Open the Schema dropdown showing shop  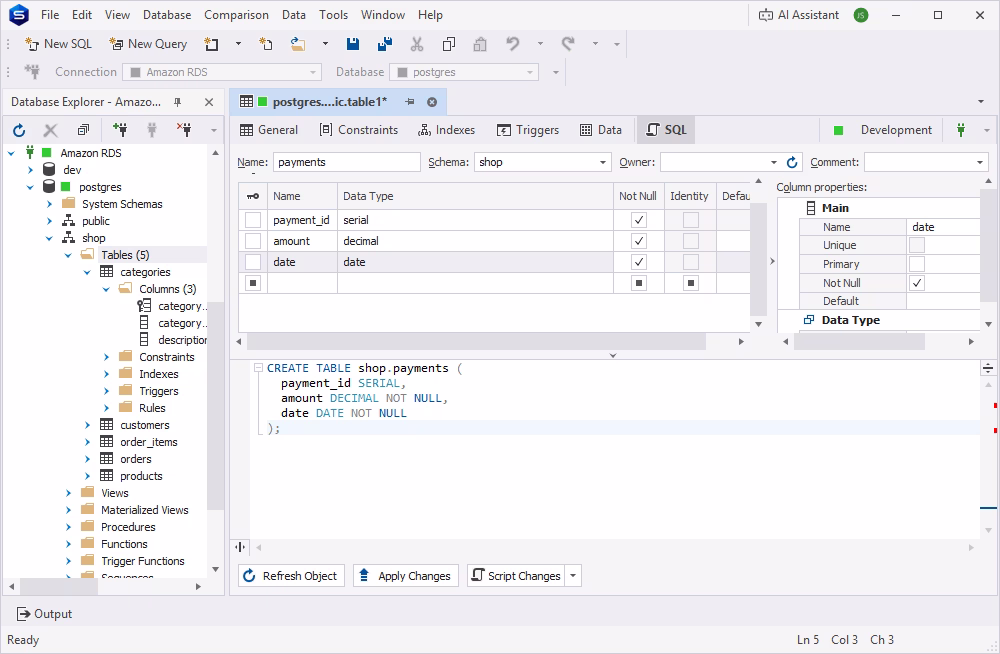coord(602,162)
